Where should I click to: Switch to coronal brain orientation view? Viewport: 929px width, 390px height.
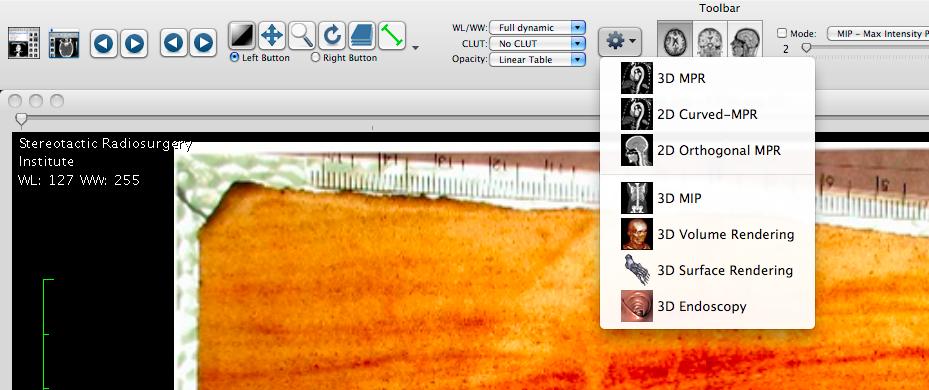pyautogui.click(x=710, y=40)
